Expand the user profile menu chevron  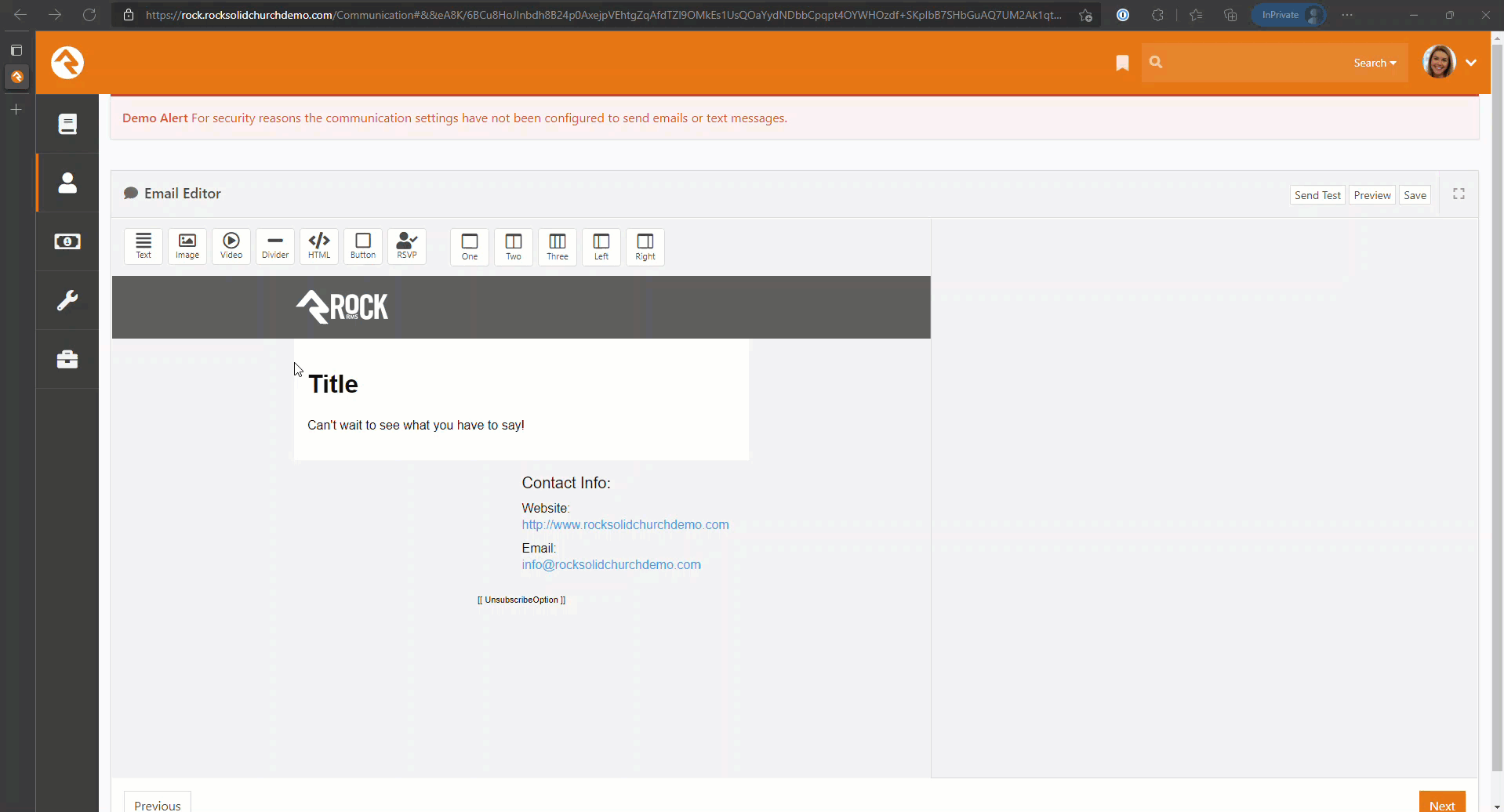pos(1471,63)
